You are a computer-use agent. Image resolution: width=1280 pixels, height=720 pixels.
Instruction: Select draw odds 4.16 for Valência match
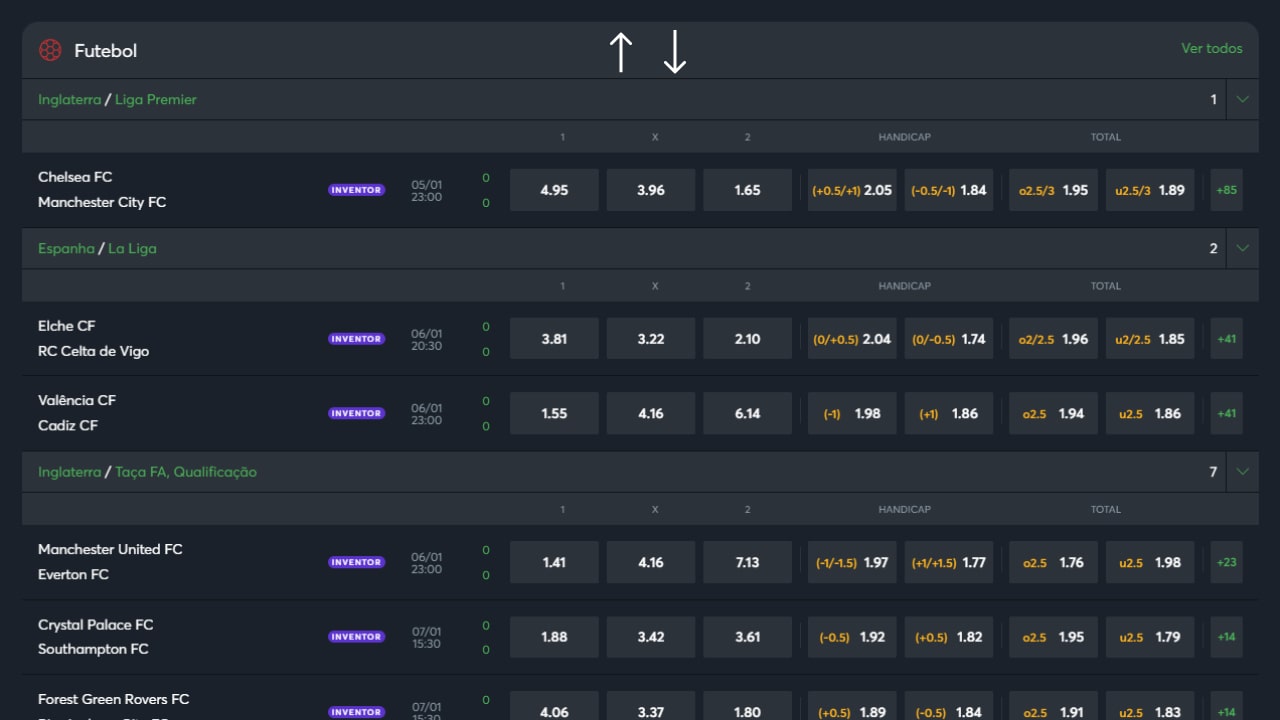[x=651, y=413]
